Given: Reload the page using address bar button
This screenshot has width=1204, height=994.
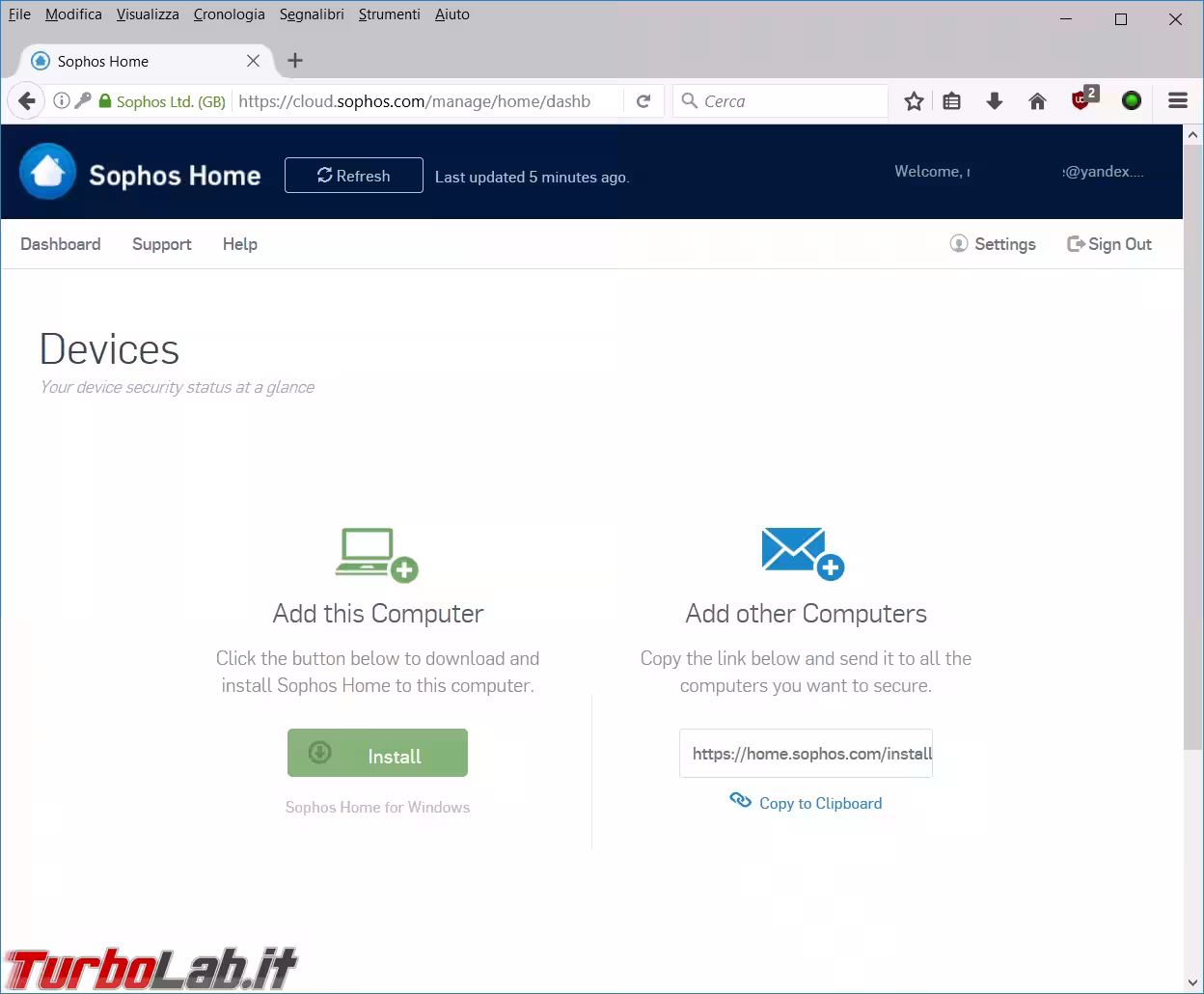Looking at the screenshot, I should pyautogui.click(x=643, y=101).
